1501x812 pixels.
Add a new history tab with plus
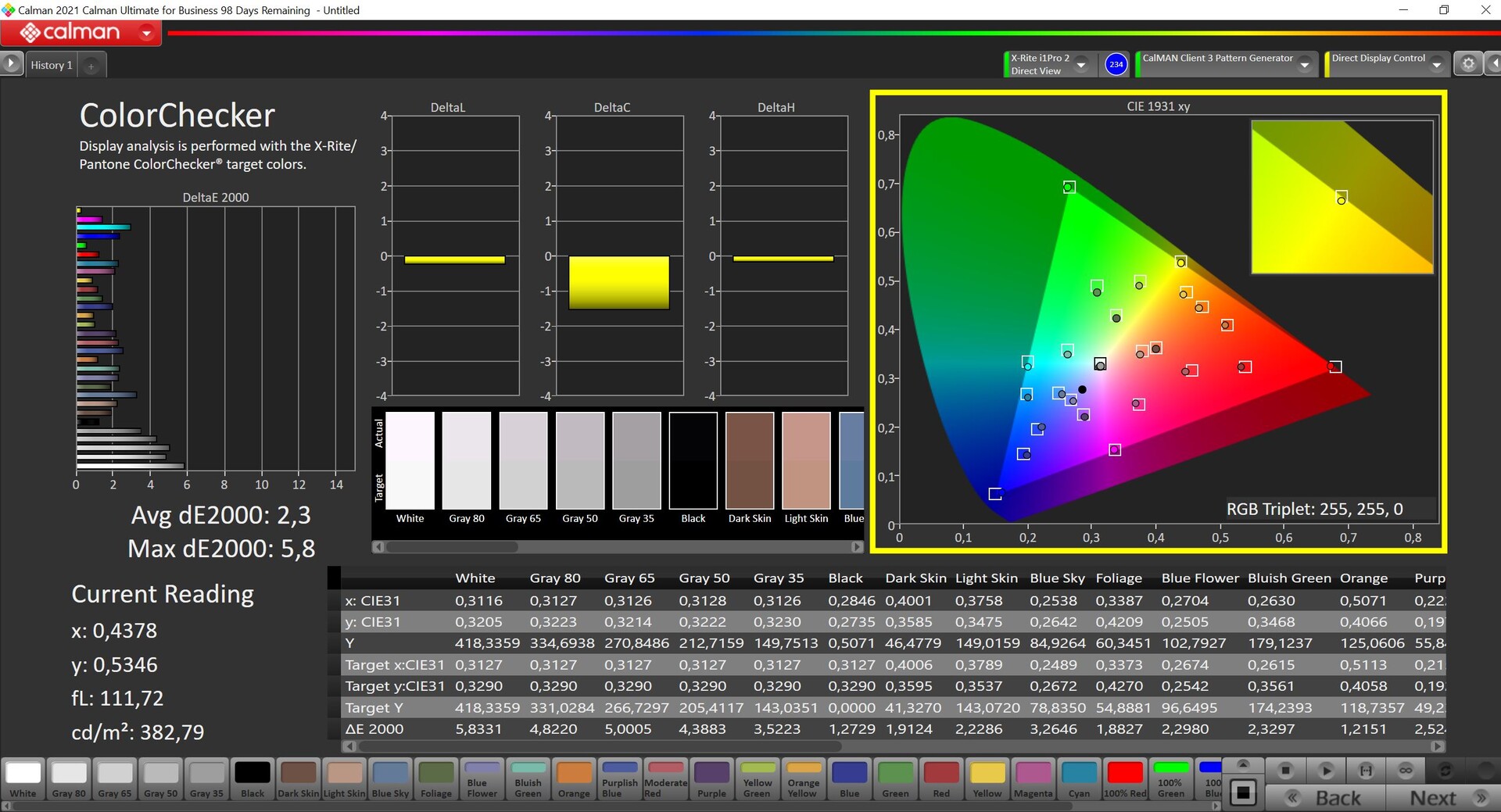[x=91, y=66]
